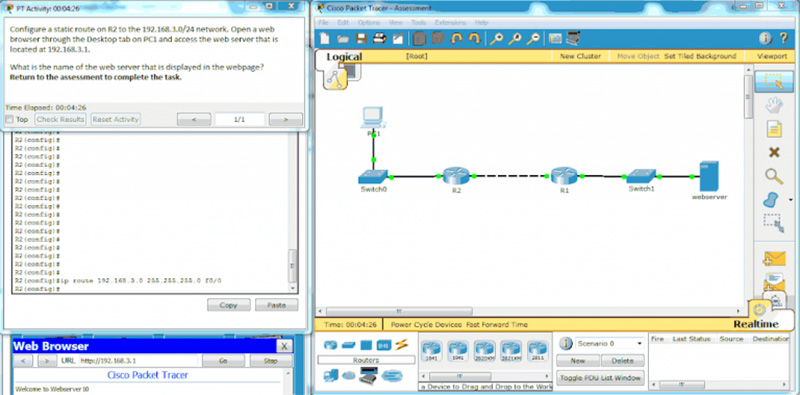Select the Inspect magnifier tool

774,177
